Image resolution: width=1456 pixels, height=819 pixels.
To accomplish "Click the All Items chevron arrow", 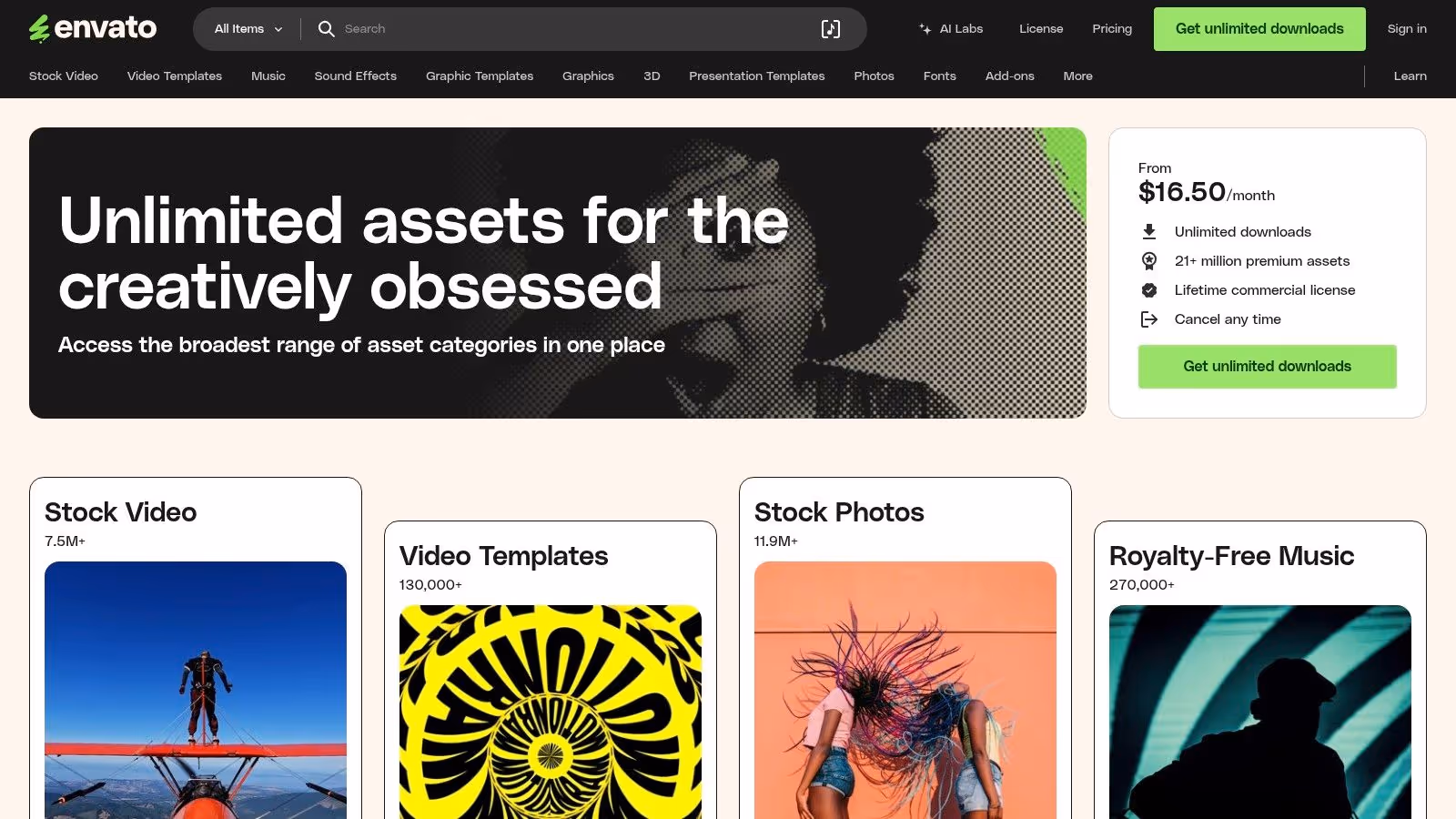I will tap(278, 29).
